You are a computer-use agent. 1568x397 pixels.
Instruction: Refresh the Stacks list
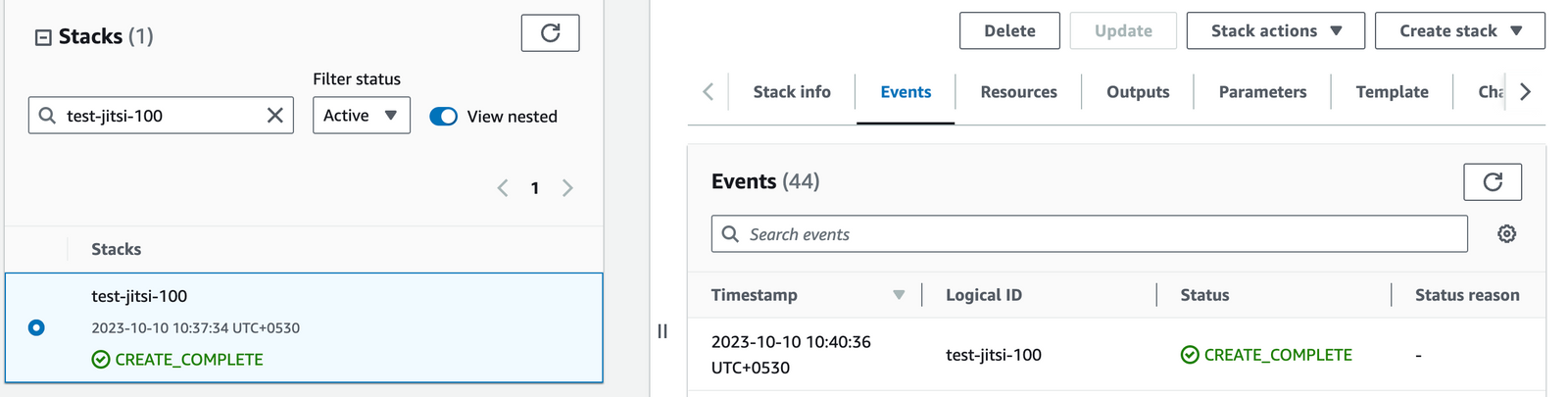(550, 32)
